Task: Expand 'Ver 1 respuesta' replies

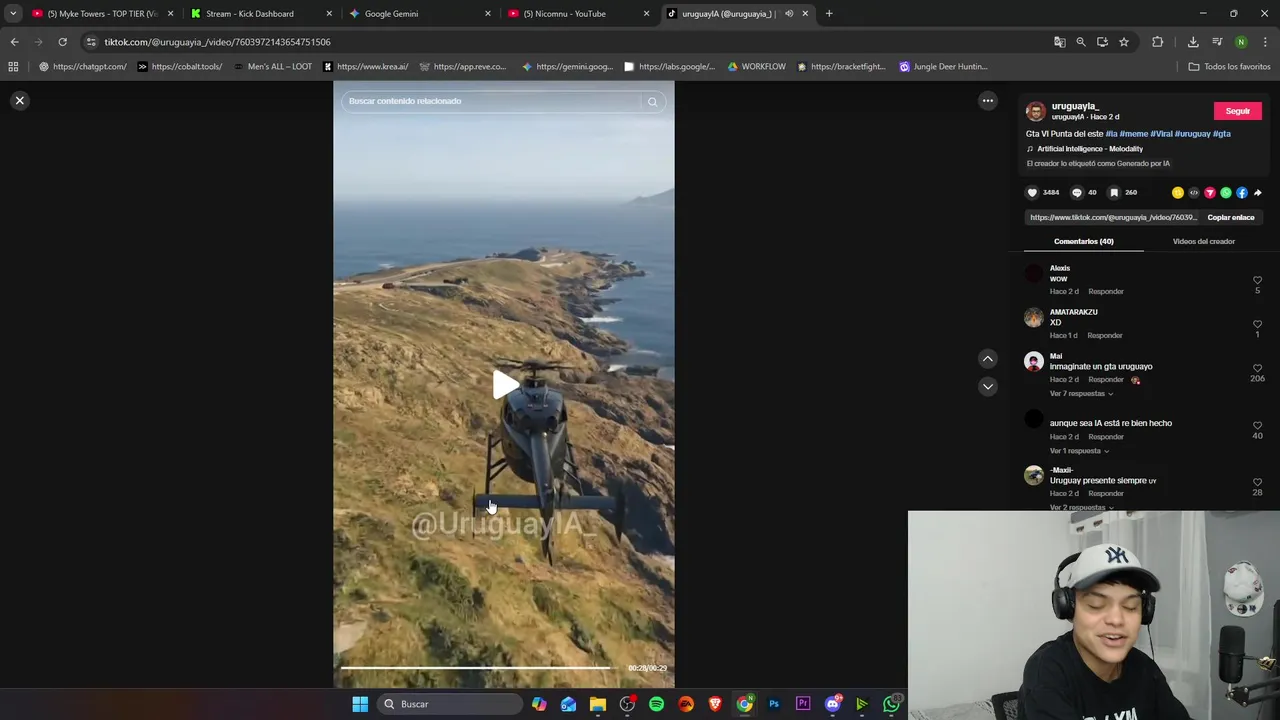Action: click(1079, 451)
